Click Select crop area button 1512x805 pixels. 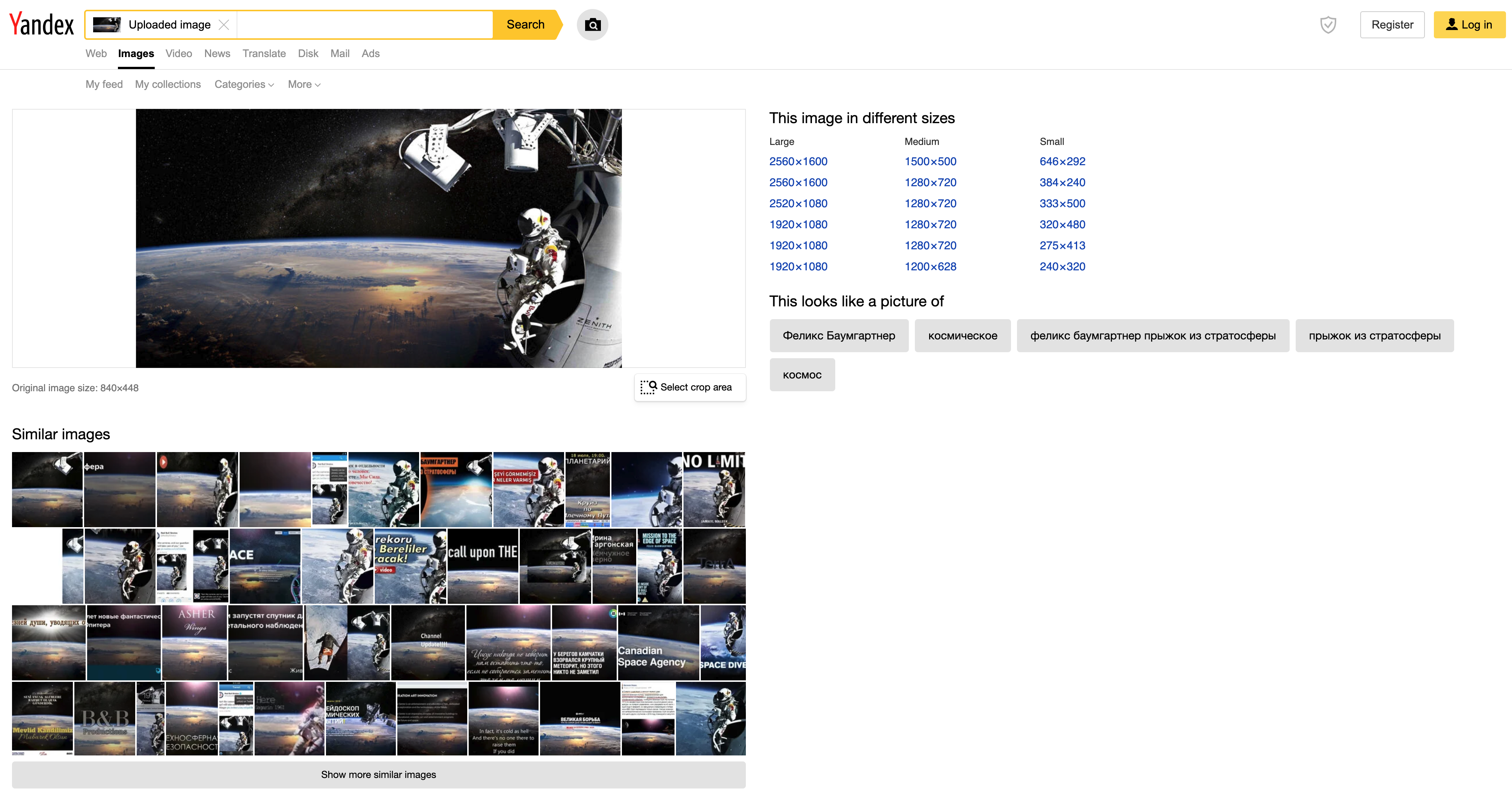(690, 387)
